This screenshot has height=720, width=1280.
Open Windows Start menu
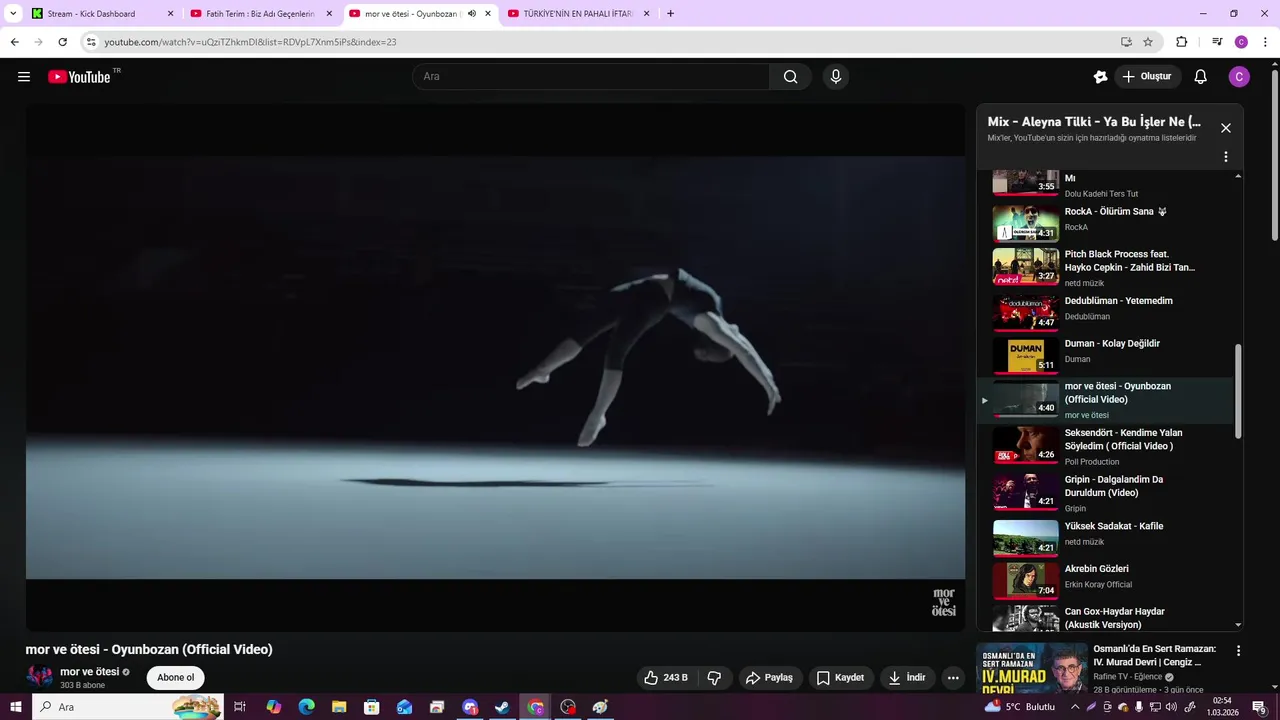click(x=16, y=707)
